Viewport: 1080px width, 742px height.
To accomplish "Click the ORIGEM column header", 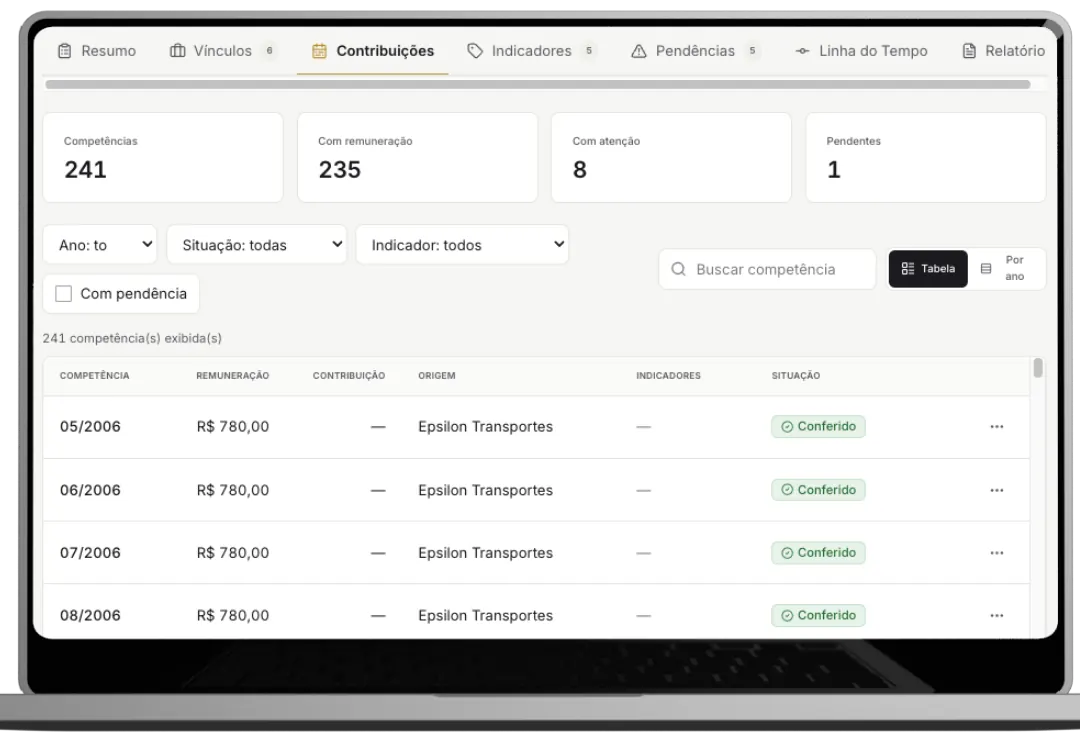I will tap(437, 376).
